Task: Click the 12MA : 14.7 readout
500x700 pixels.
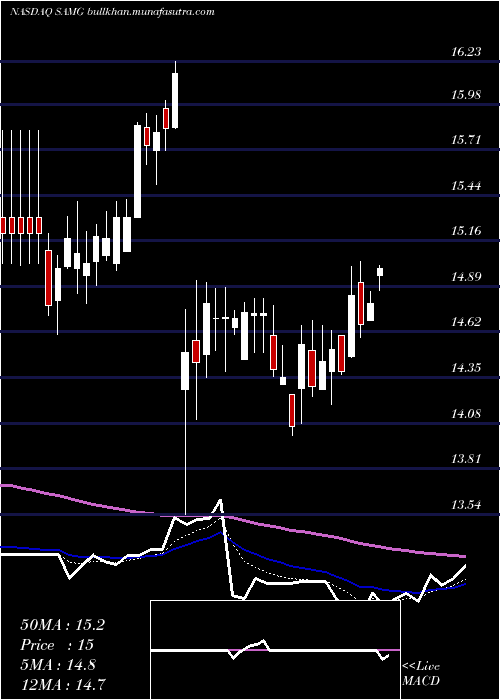Action: [x=63, y=684]
